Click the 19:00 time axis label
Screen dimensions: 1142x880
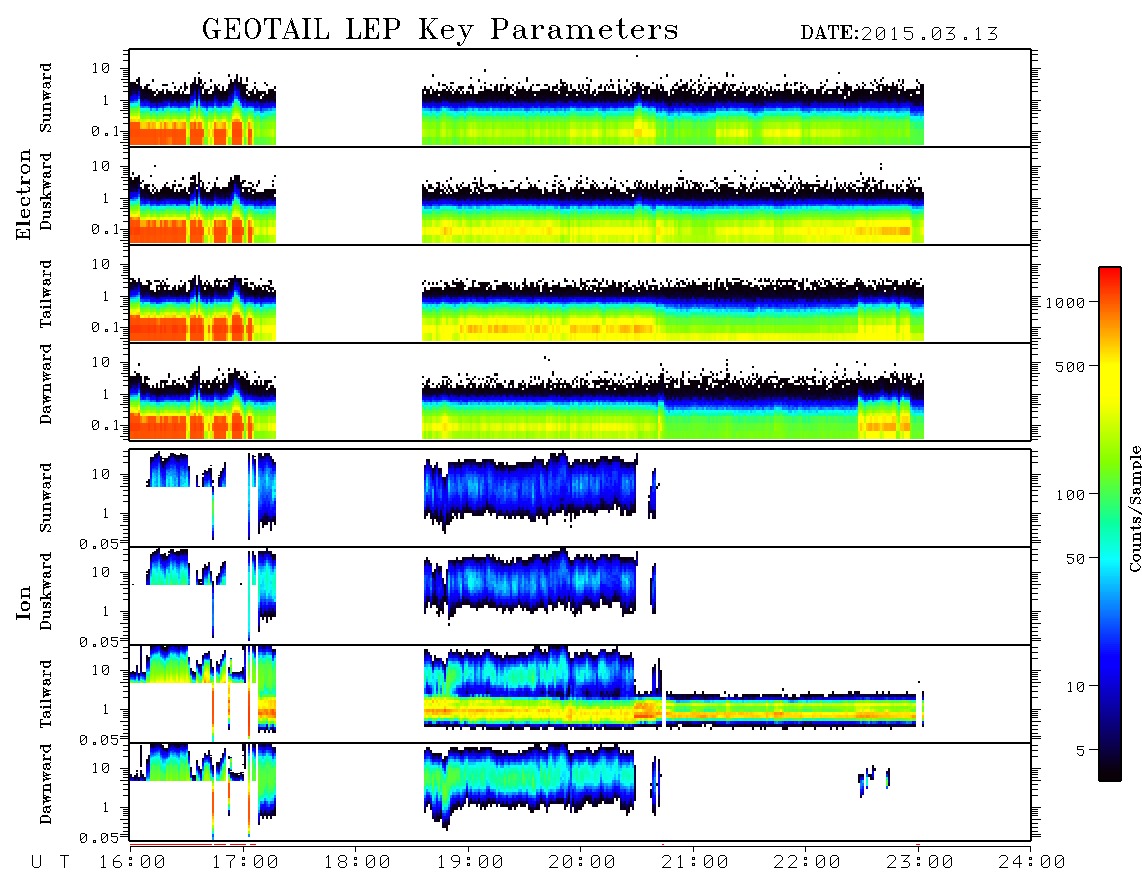470,862
